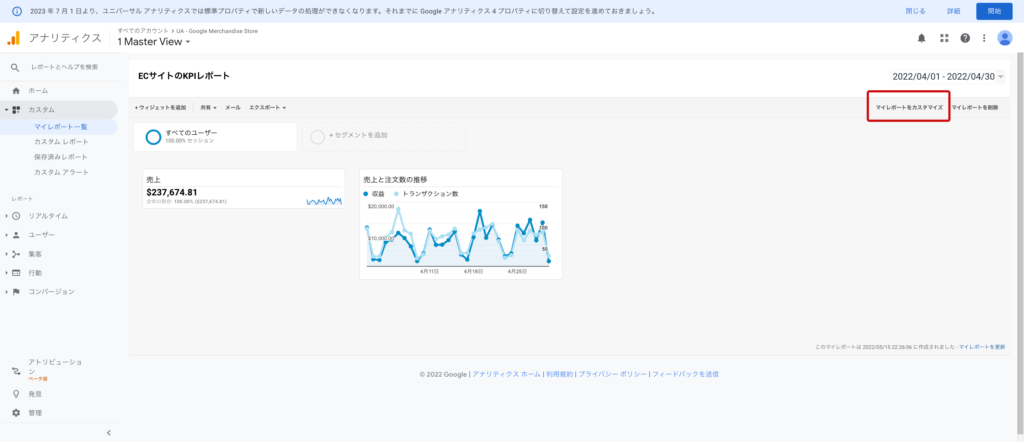Click マイレポートをカスタマイズ

tap(909, 107)
